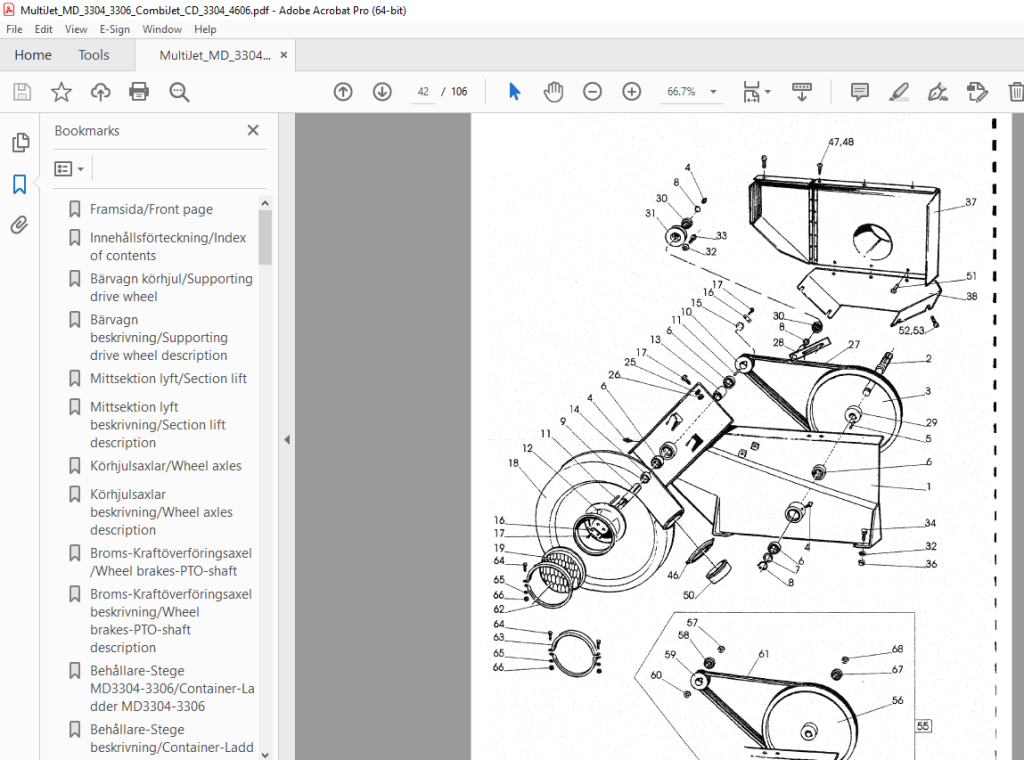Screen dimensions: 1024x760
Task: Select the Hand pan tool
Action: pyautogui.click(x=553, y=92)
